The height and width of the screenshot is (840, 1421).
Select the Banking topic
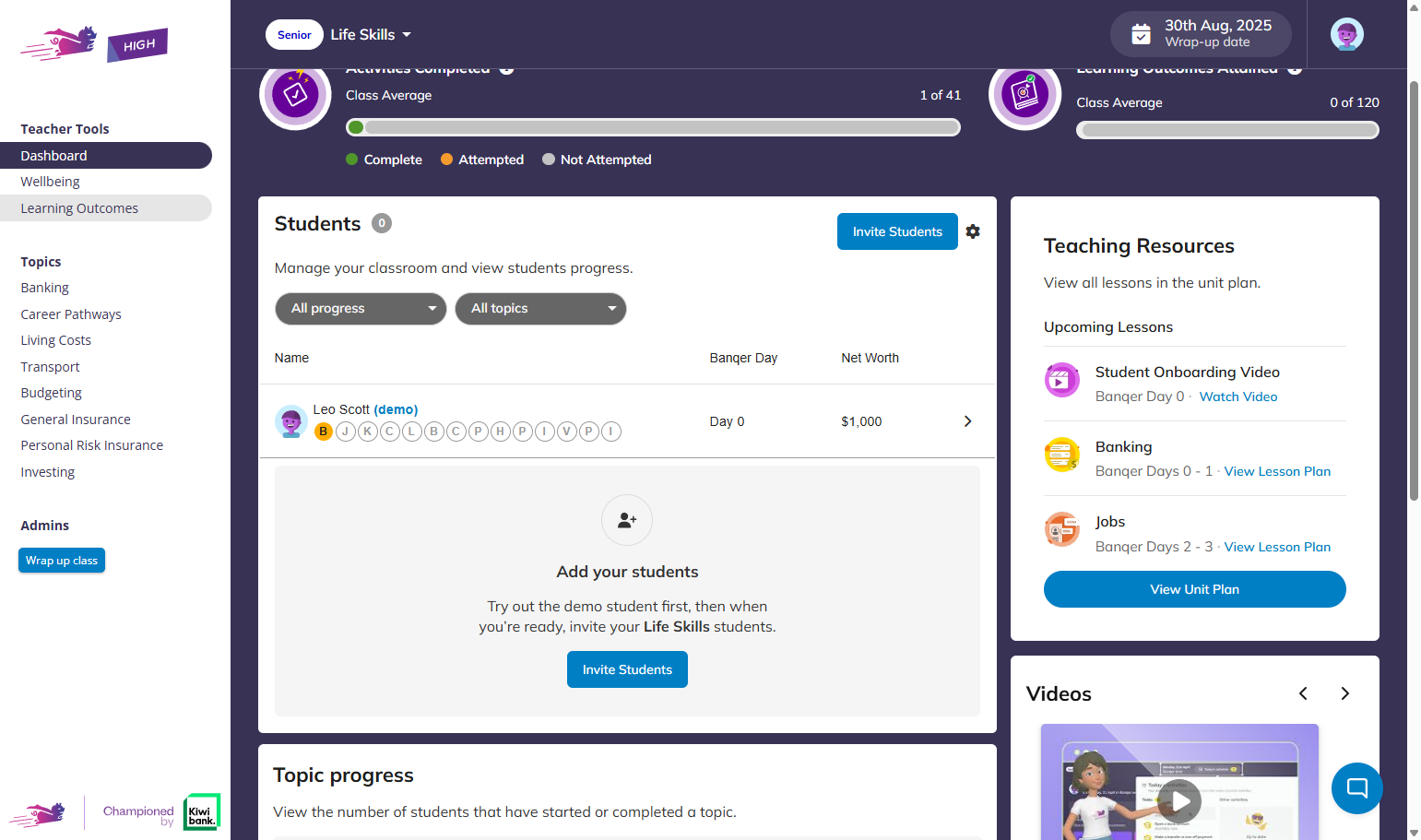44,288
